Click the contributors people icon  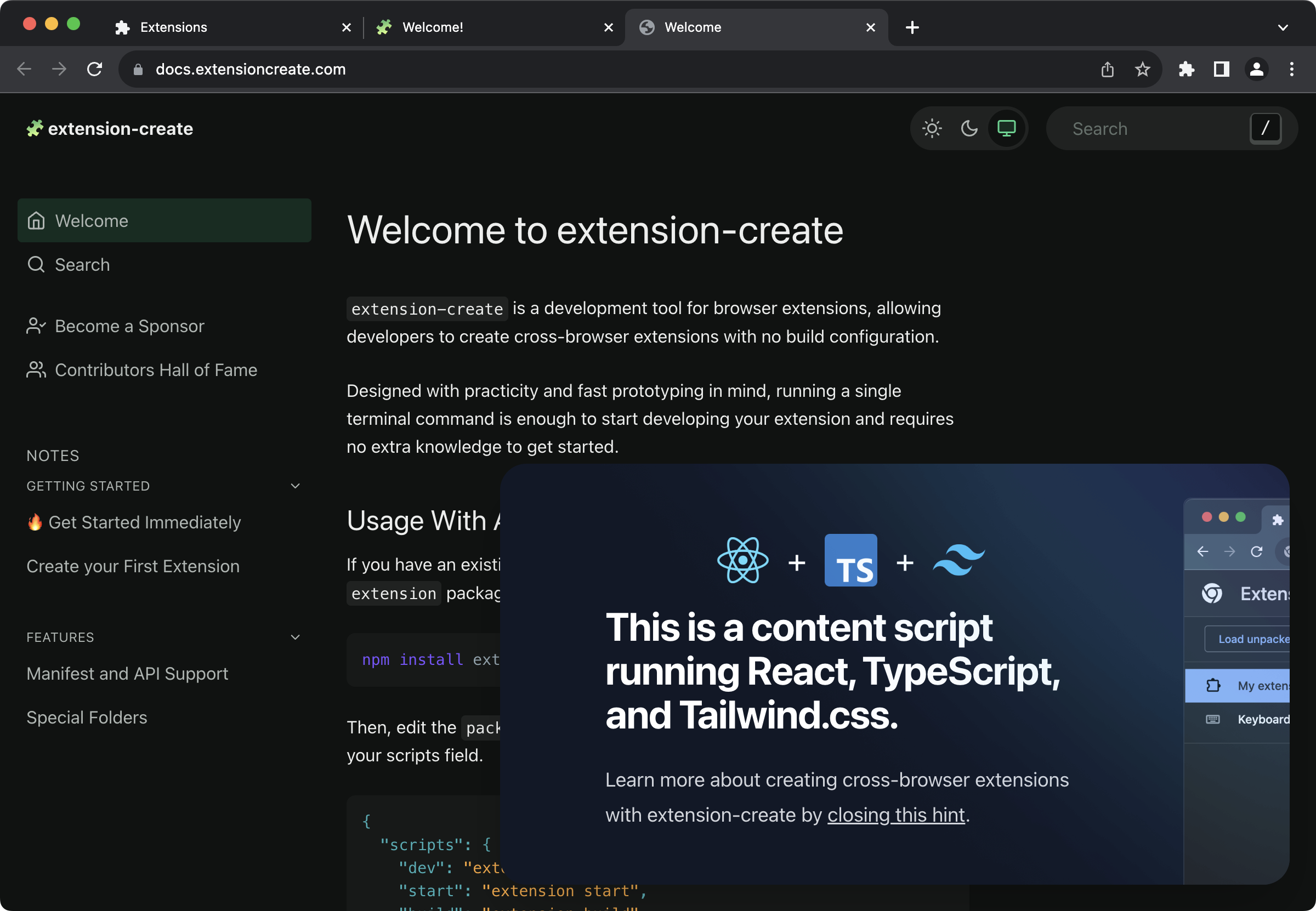[36, 370]
